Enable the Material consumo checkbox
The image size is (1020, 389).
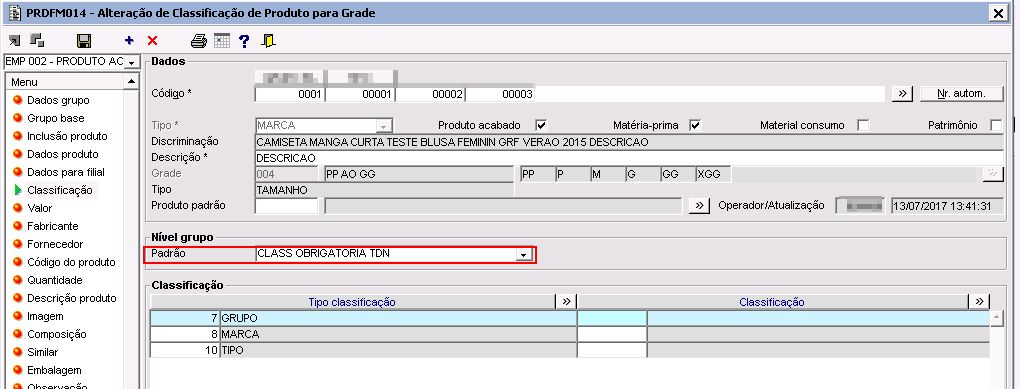point(863,125)
